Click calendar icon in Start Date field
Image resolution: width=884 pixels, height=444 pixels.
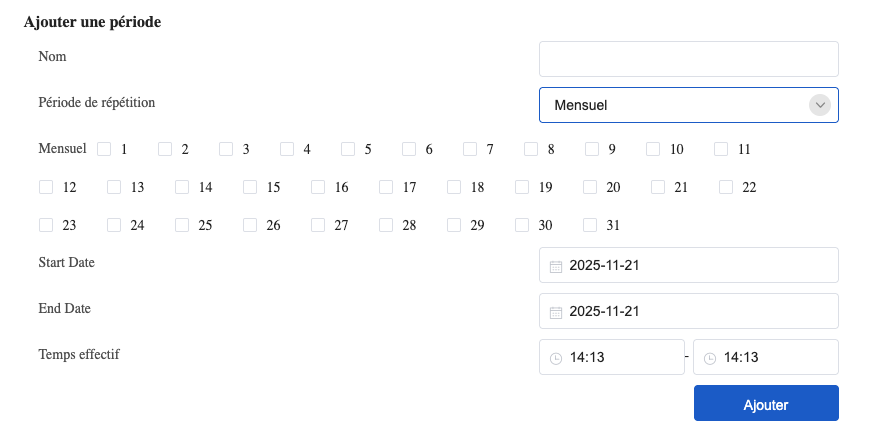(x=556, y=266)
